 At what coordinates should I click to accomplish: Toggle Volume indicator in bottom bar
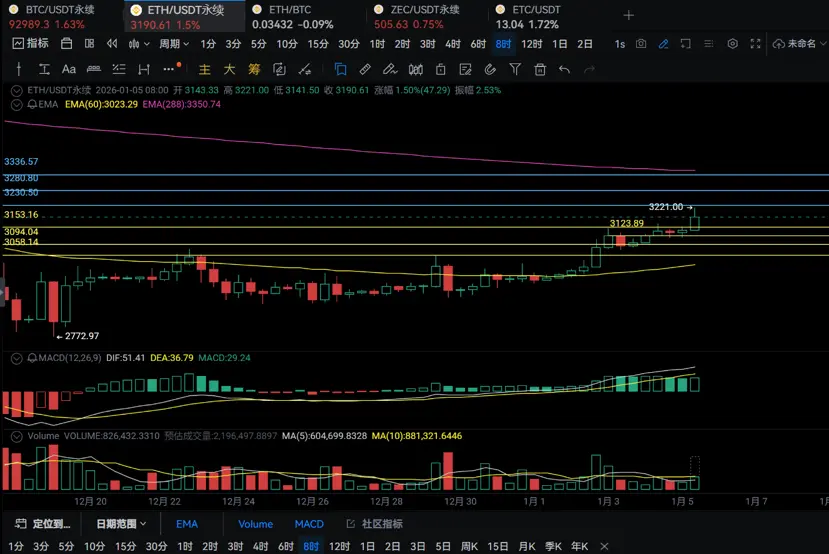click(x=255, y=524)
